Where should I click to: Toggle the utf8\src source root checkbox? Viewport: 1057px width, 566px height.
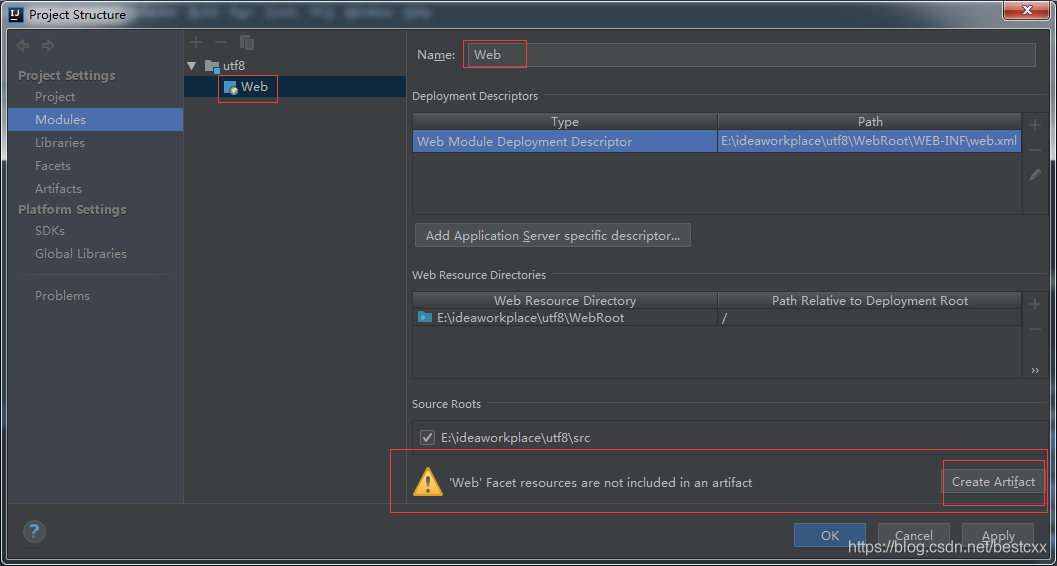pos(427,437)
